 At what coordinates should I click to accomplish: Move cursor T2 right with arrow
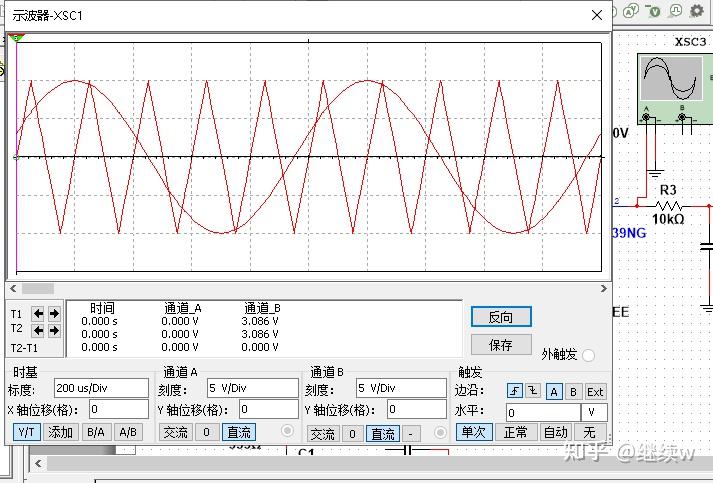click(54, 331)
